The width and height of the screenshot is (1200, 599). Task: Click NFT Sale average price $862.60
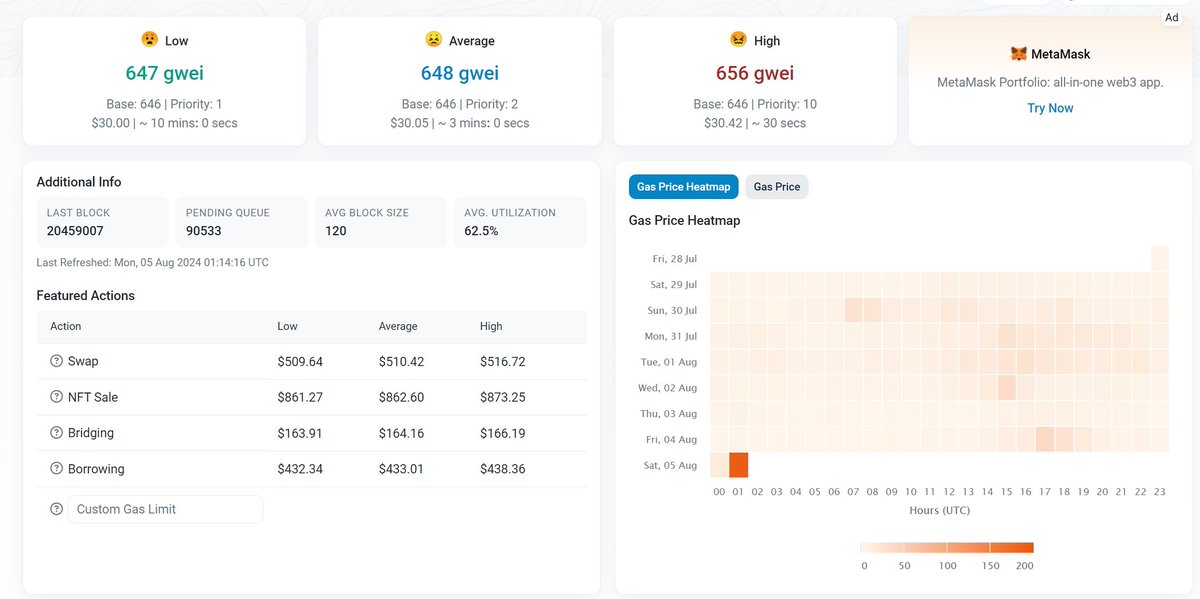401,397
